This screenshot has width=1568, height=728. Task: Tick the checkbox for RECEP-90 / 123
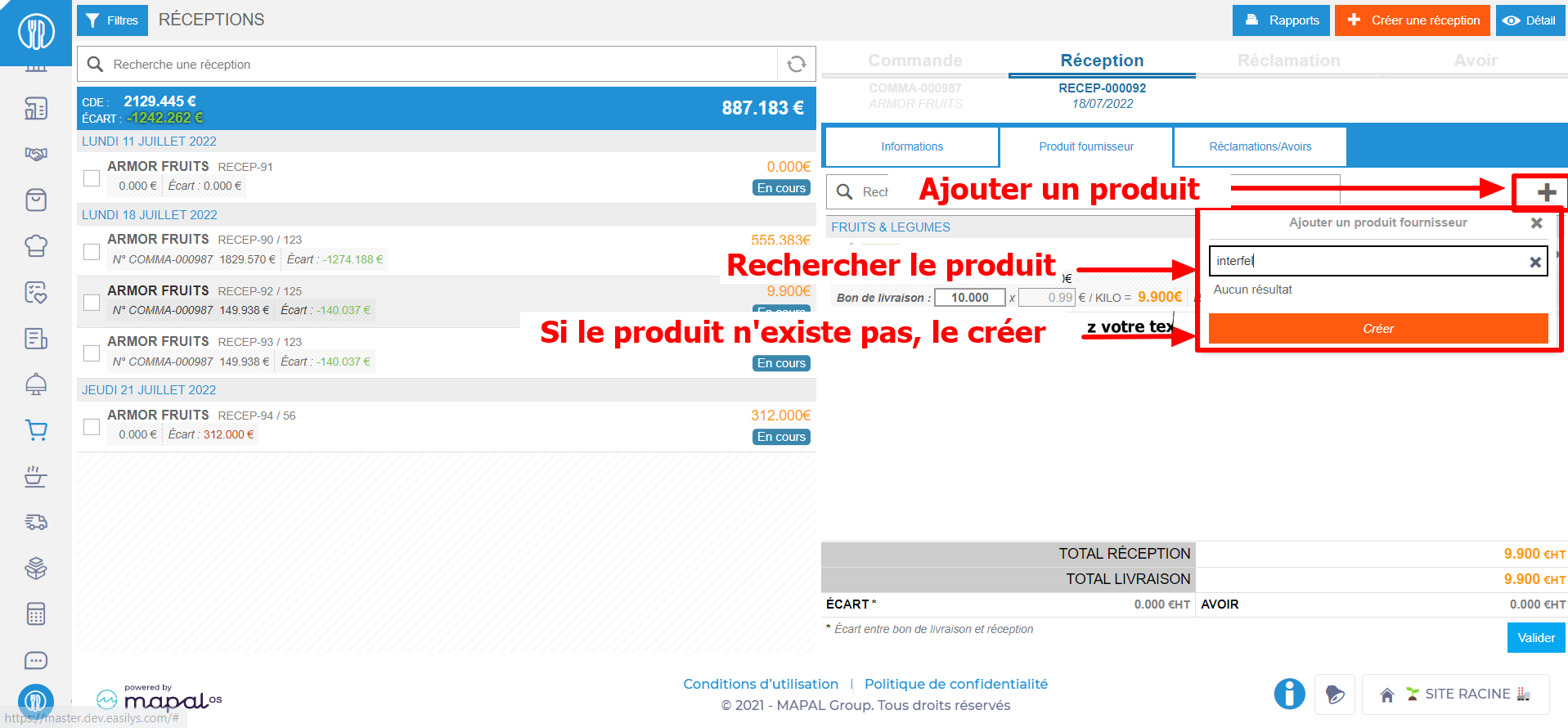tap(92, 251)
